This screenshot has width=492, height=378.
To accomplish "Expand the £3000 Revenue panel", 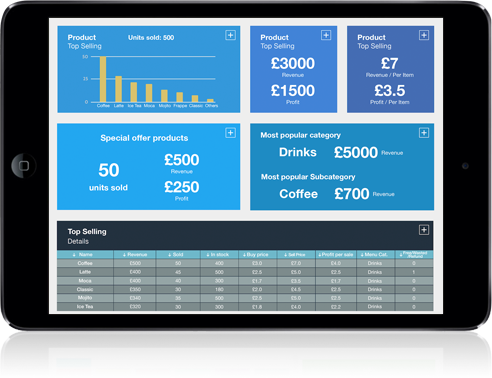I will click(x=326, y=35).
